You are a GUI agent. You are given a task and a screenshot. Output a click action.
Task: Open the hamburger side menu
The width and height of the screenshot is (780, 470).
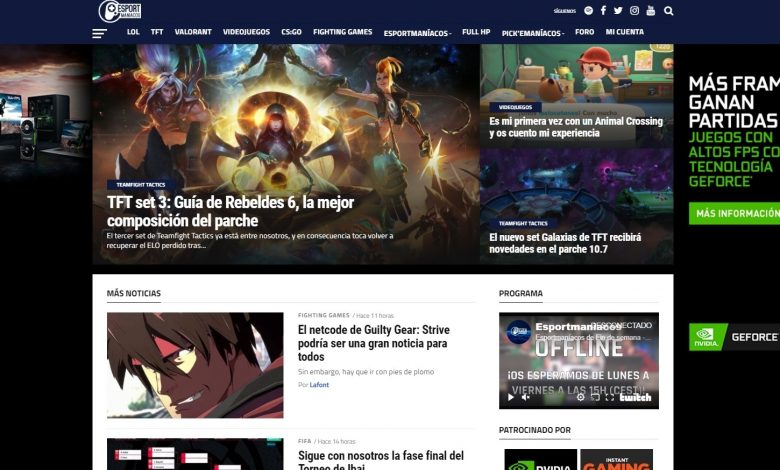pyautogui.click(x=99, y=33)
